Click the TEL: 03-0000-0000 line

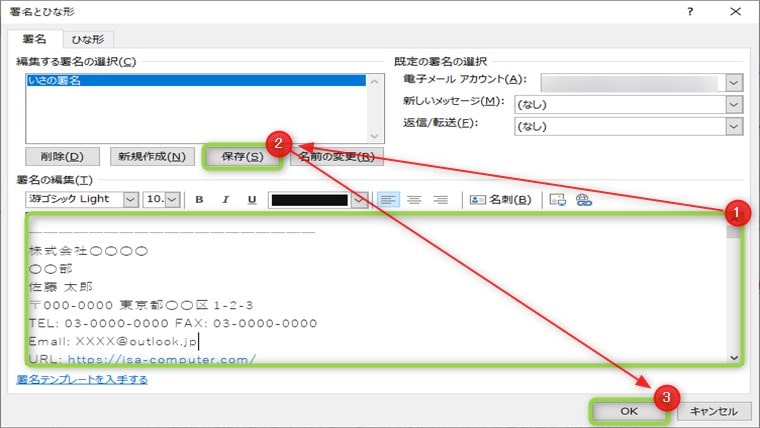point(173,323)
